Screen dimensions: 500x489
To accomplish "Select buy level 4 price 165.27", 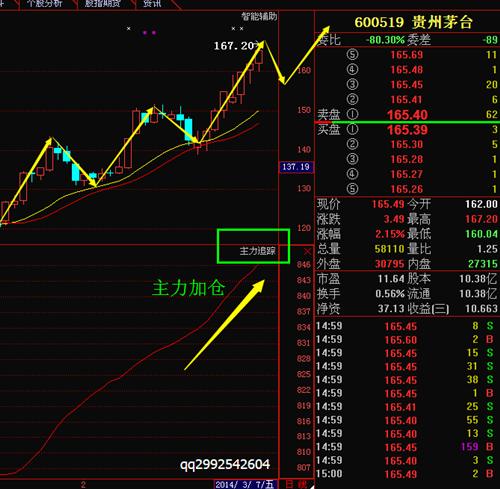I will tap(406, 174).
